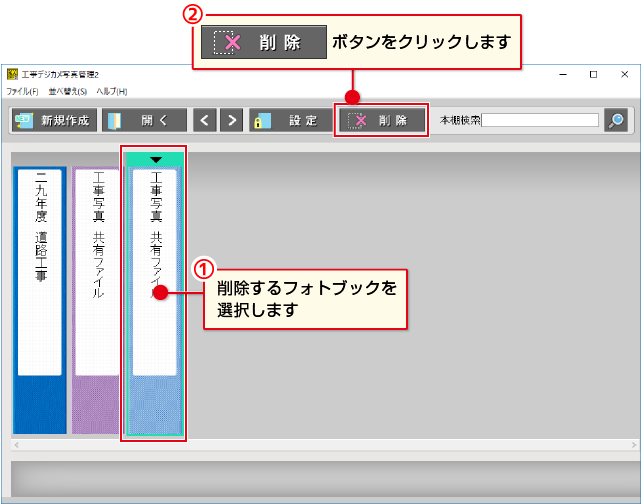641x504 pixels.
Task: Open the ファイル(F) menu
Action: (22, 91)
